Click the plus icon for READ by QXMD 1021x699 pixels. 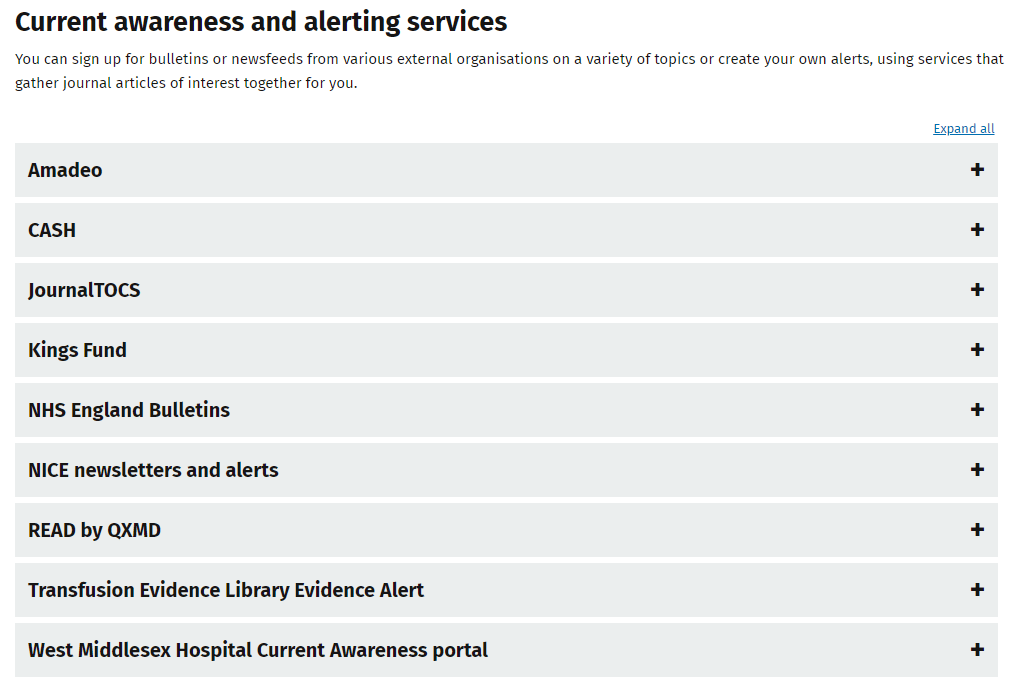pyautogui.click(x=977, y=530)
